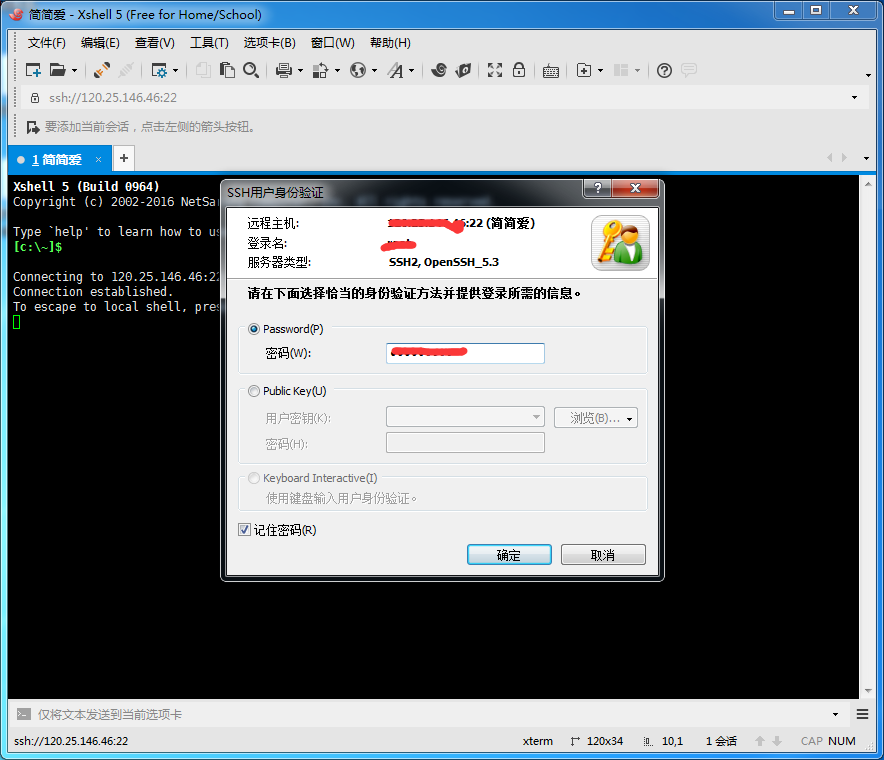Viewport: 884px width, 760px height.
Task: Click the 密码(W) password input field
Action: pos(465,353)
